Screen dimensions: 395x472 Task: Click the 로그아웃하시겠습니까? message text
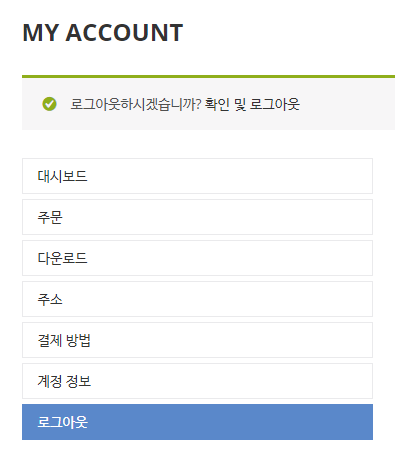point(136,104)
